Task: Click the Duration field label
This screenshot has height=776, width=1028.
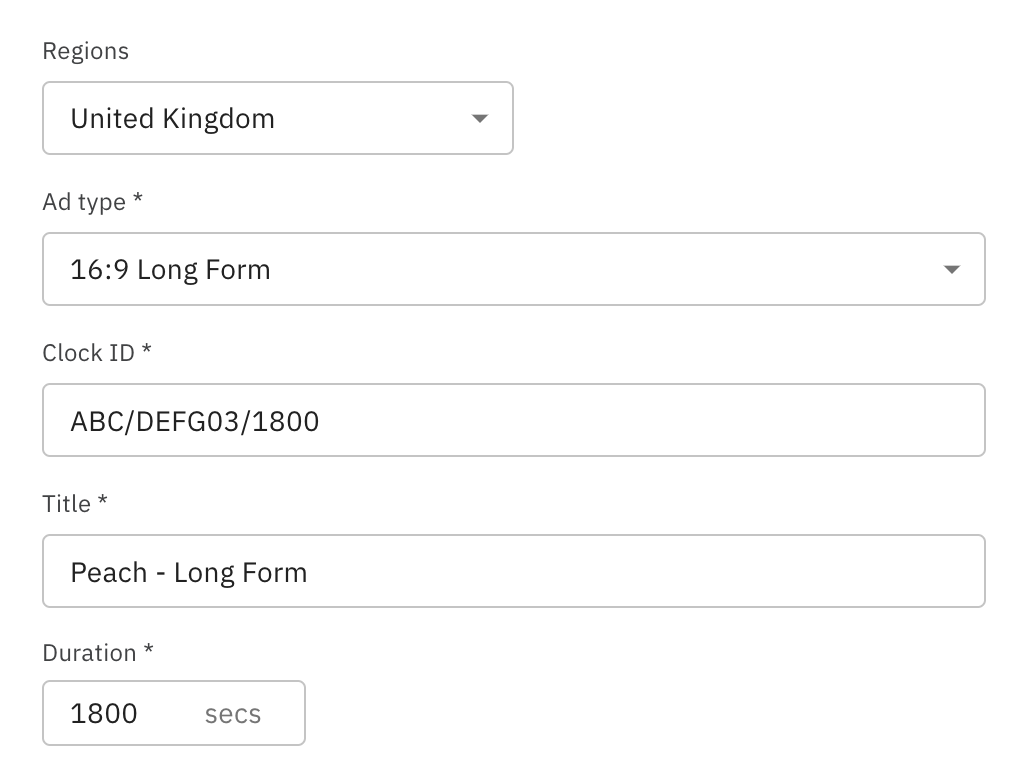Action: point(89,653)
